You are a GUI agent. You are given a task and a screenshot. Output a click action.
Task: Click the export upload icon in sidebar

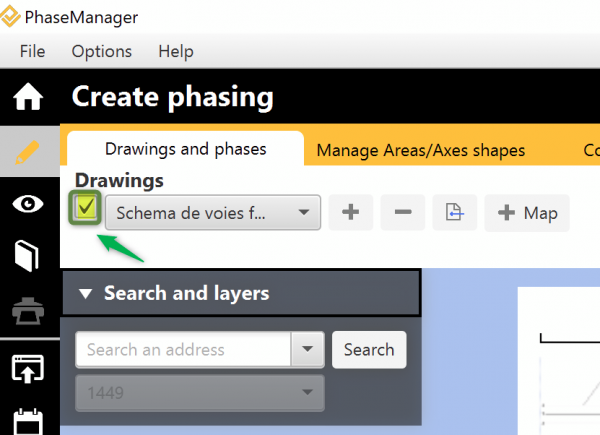click(28, 368)
